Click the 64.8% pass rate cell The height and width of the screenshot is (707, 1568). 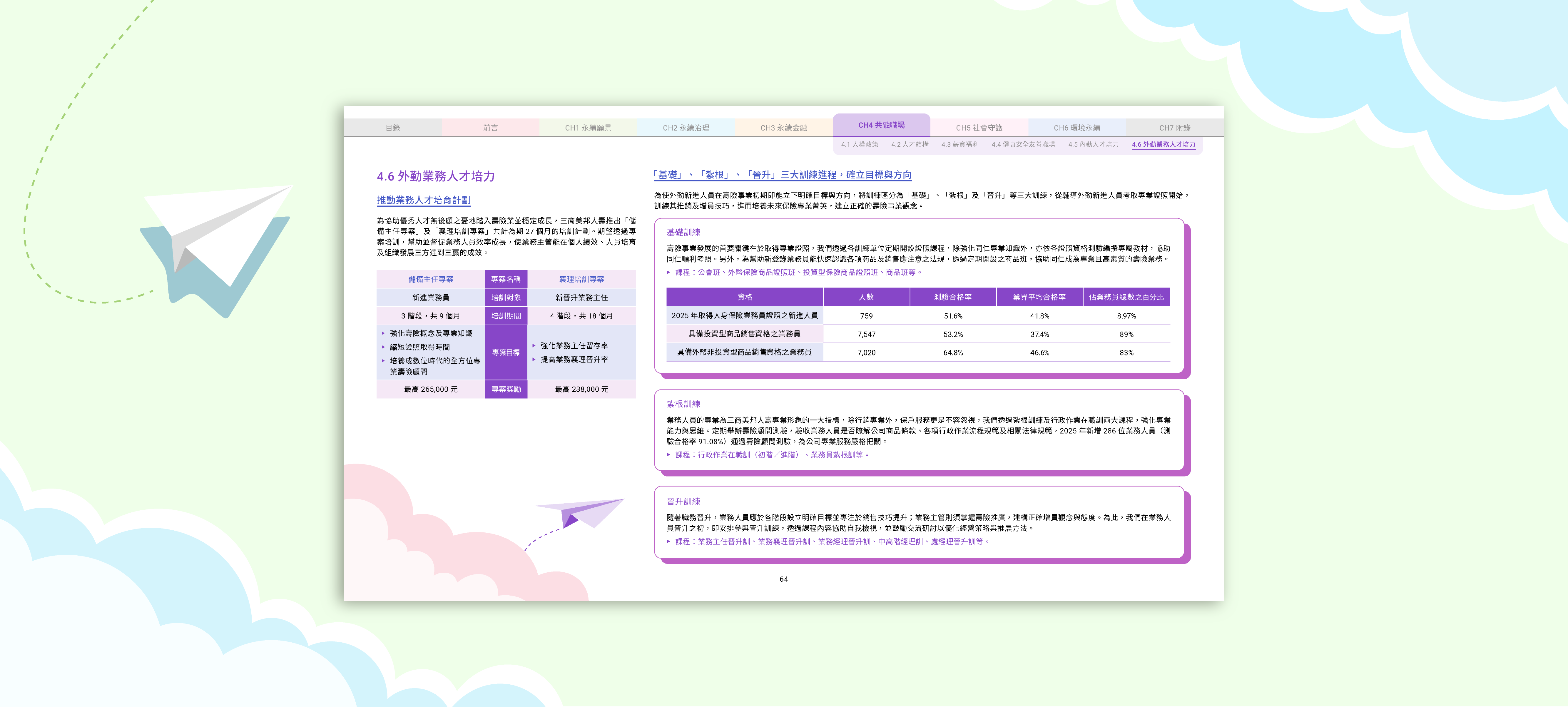(x=953, y=352)
